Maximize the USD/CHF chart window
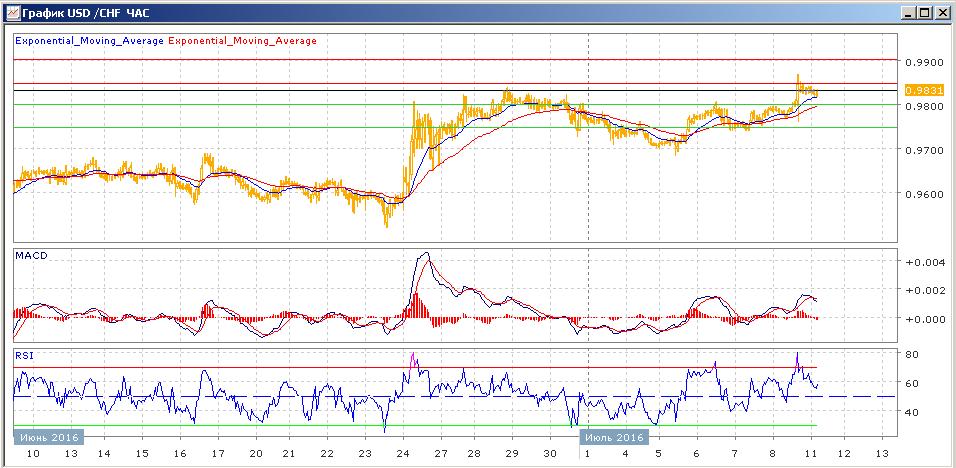956x468 pixels. (925, 12)
